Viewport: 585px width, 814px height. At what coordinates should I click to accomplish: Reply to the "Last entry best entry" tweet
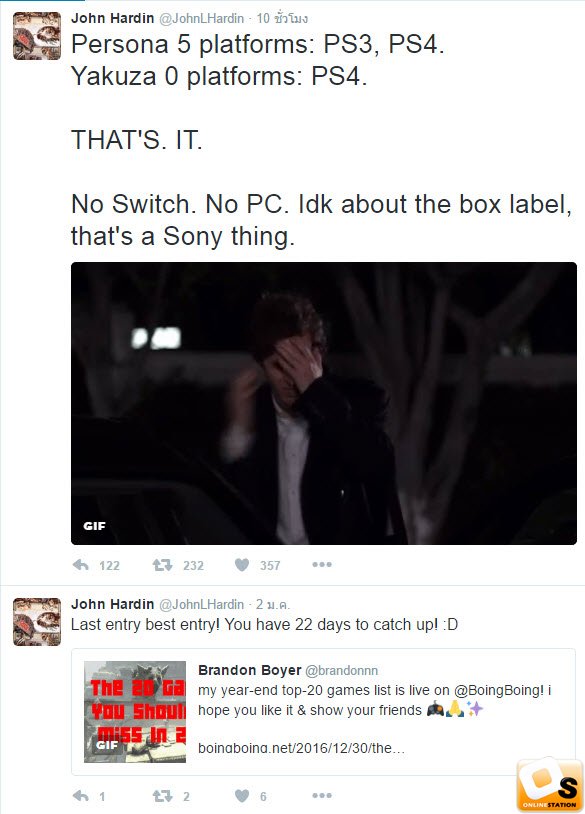point(81,796)
